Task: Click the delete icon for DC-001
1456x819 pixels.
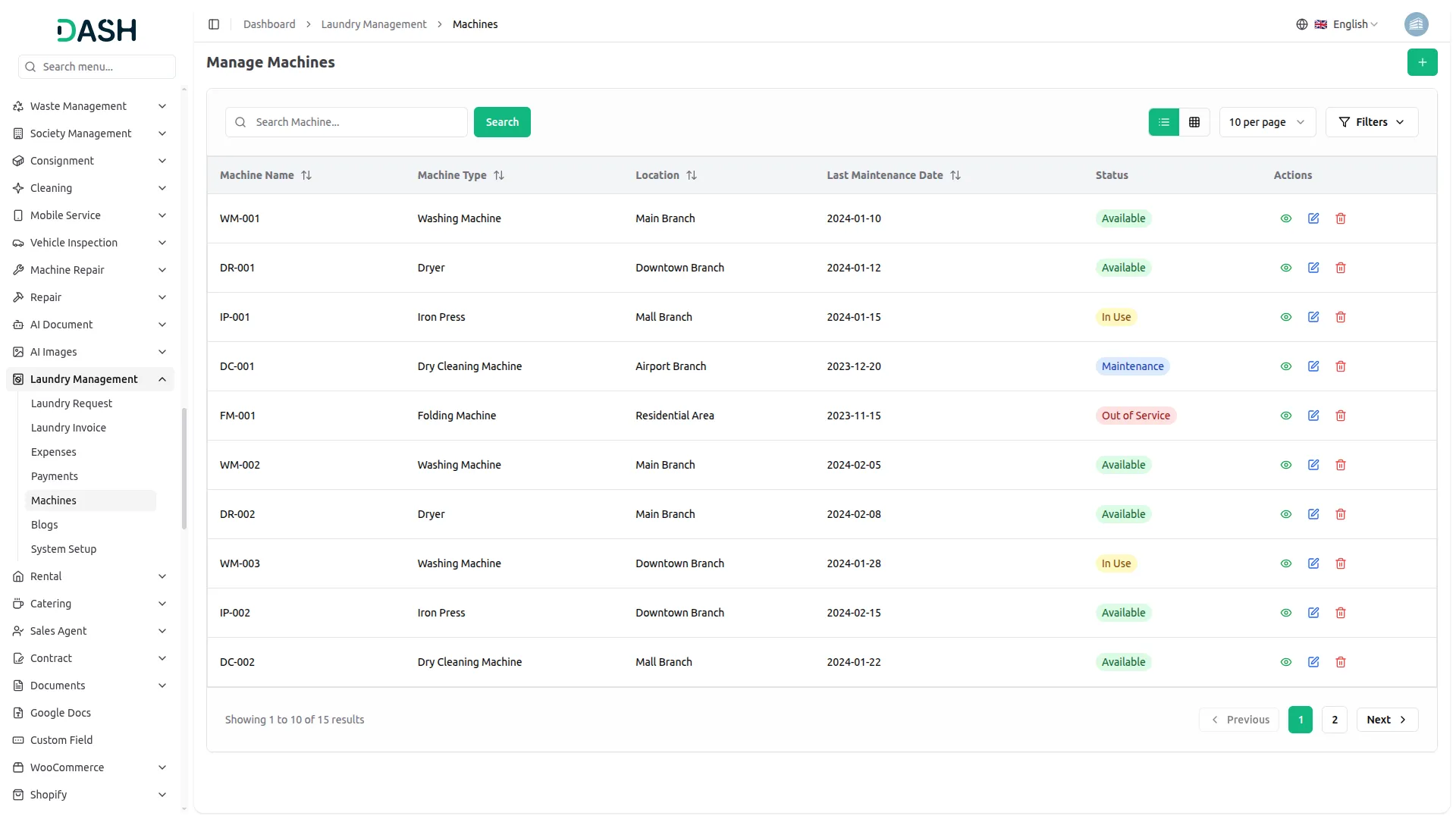Action: click(x=1340, y=366)
